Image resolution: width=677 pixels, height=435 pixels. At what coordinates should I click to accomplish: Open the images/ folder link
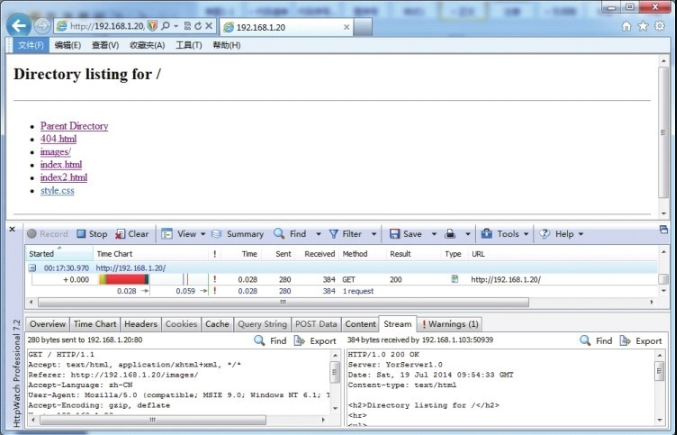[55, 152]
